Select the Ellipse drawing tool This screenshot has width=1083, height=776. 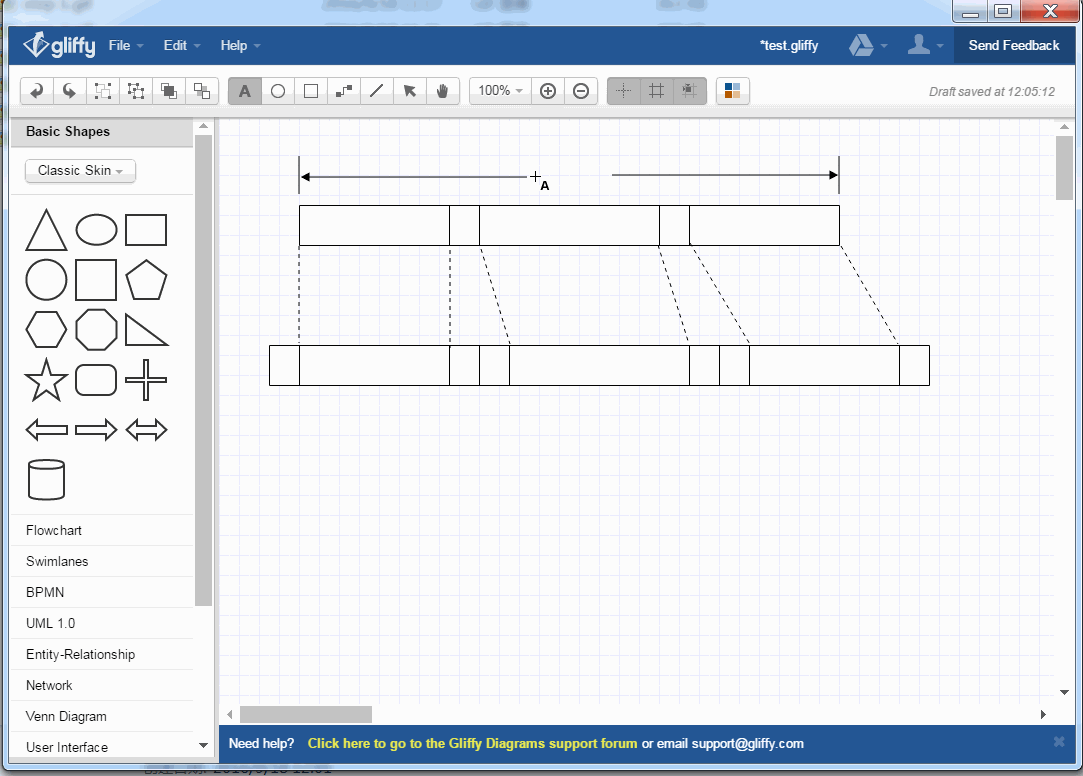click(278, 91)
